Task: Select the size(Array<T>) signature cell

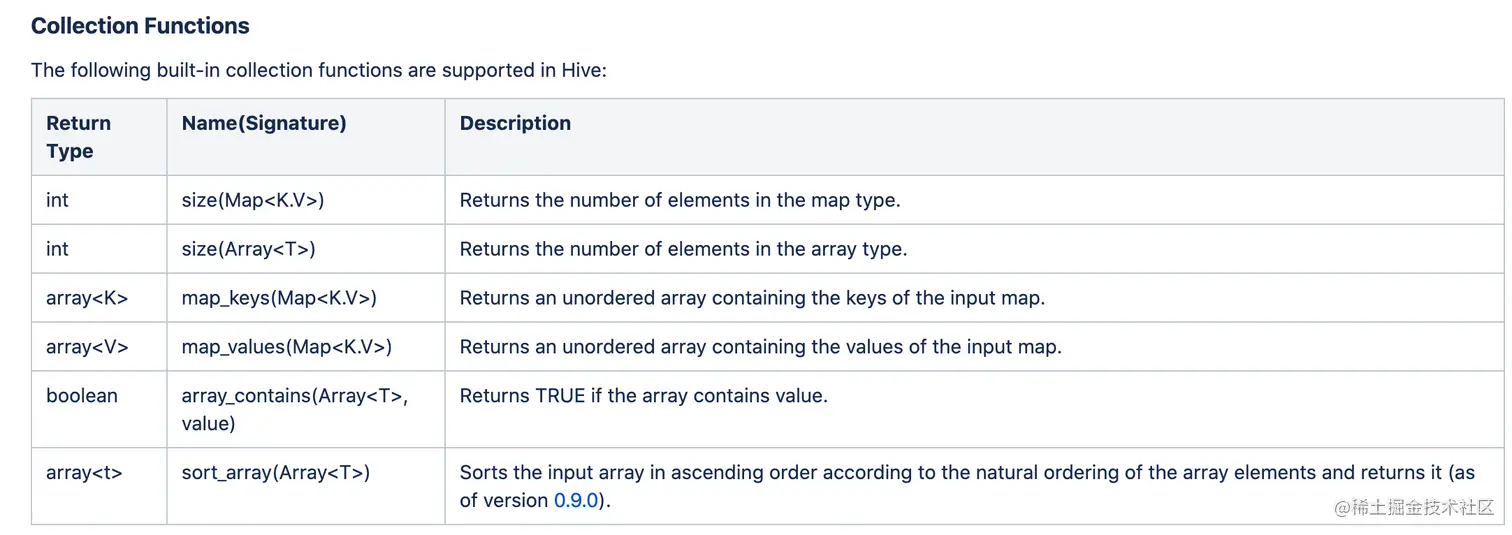Action: click(248, 249)
